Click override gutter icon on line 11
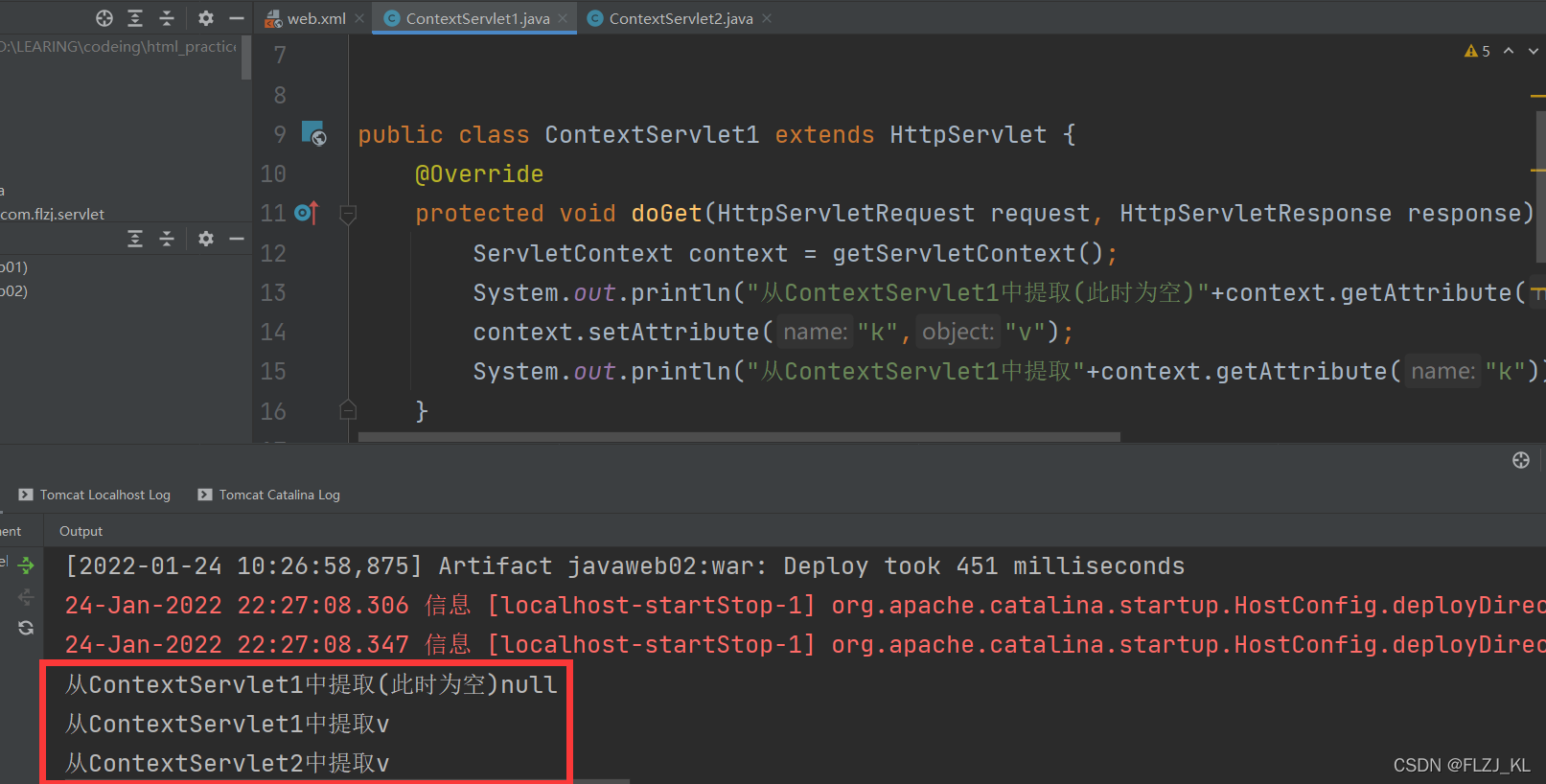 coord(306,213)
